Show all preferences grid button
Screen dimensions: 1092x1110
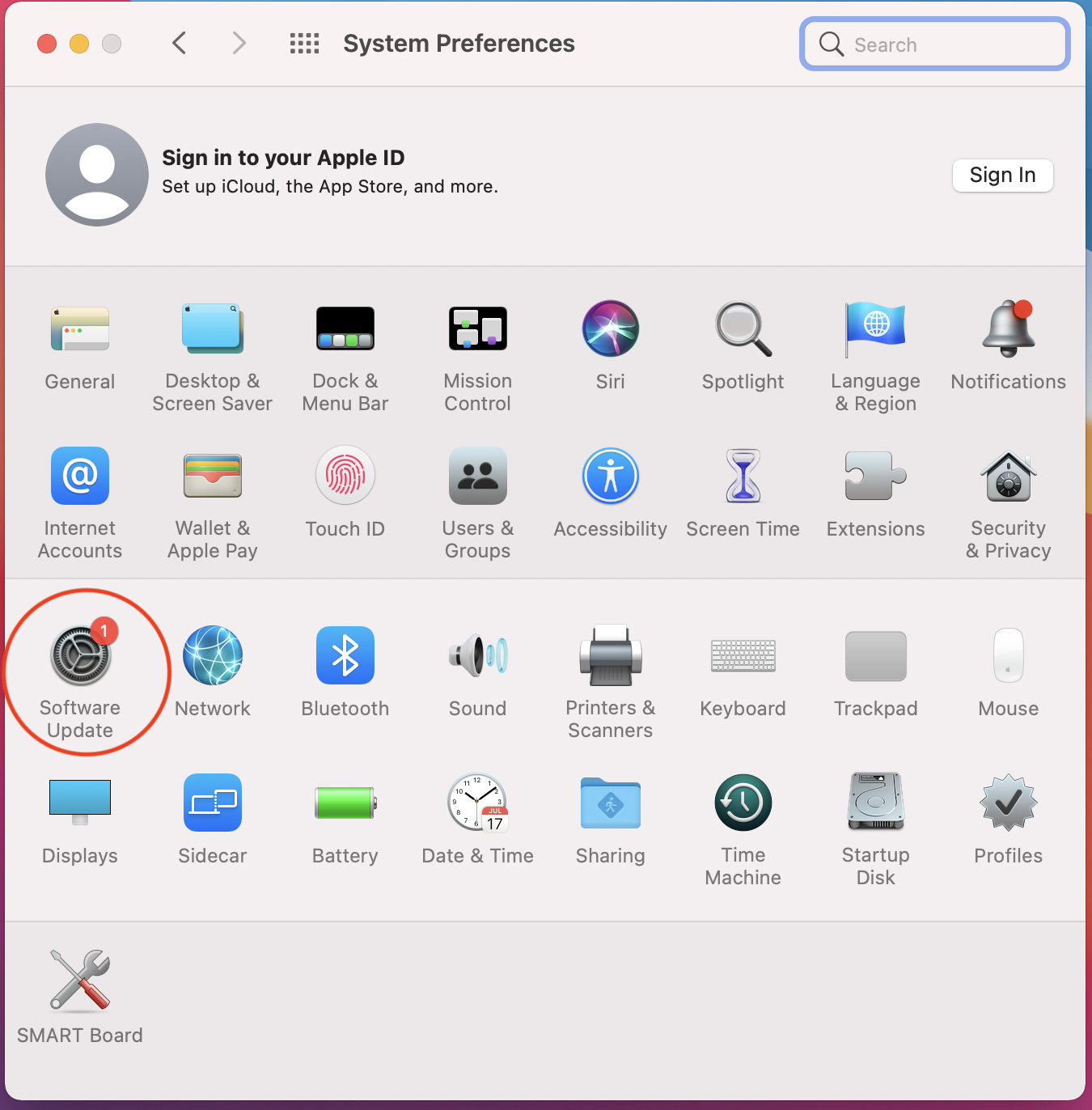click(304, 43)
